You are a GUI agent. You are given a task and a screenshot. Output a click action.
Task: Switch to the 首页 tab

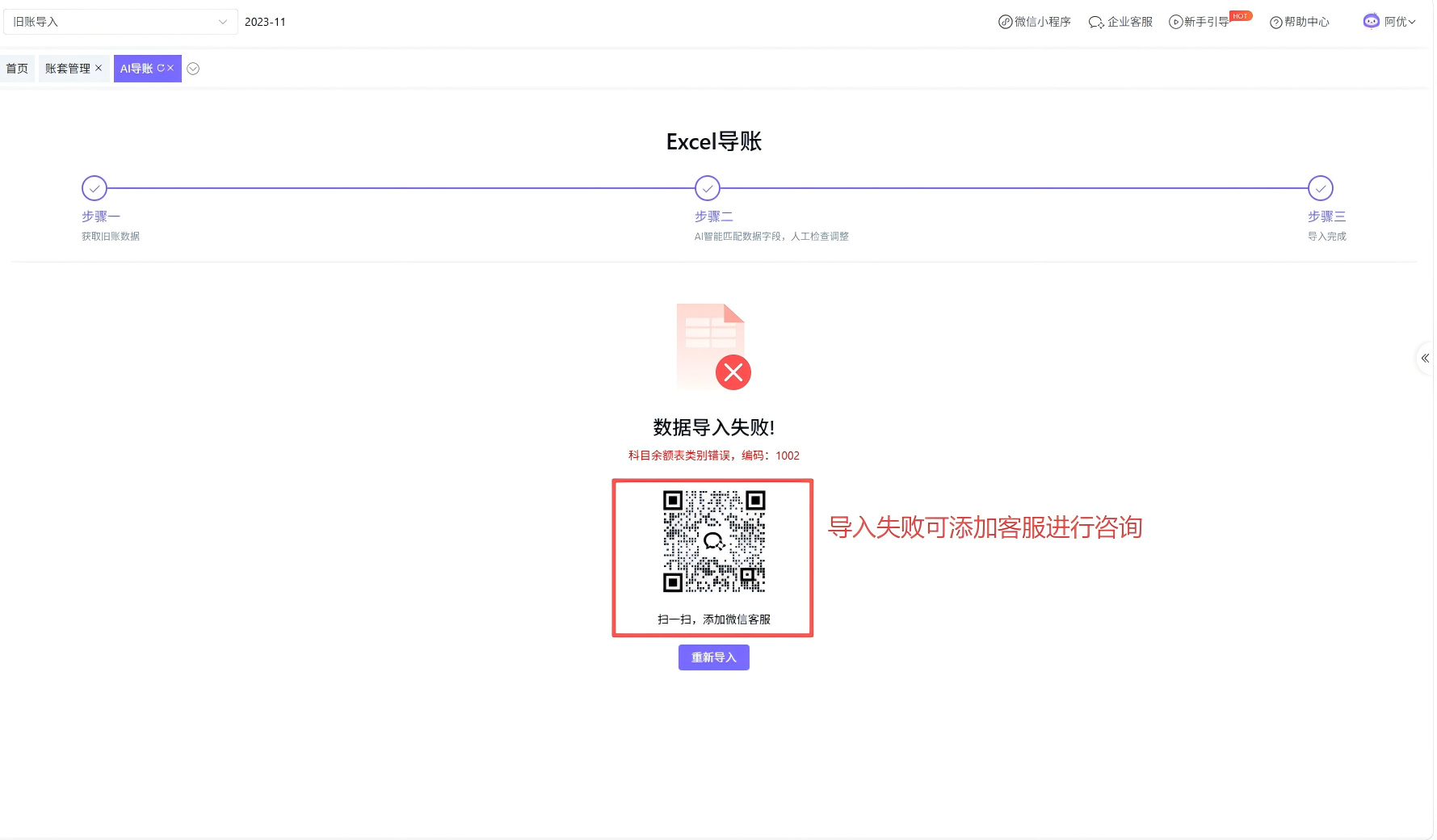17,69
